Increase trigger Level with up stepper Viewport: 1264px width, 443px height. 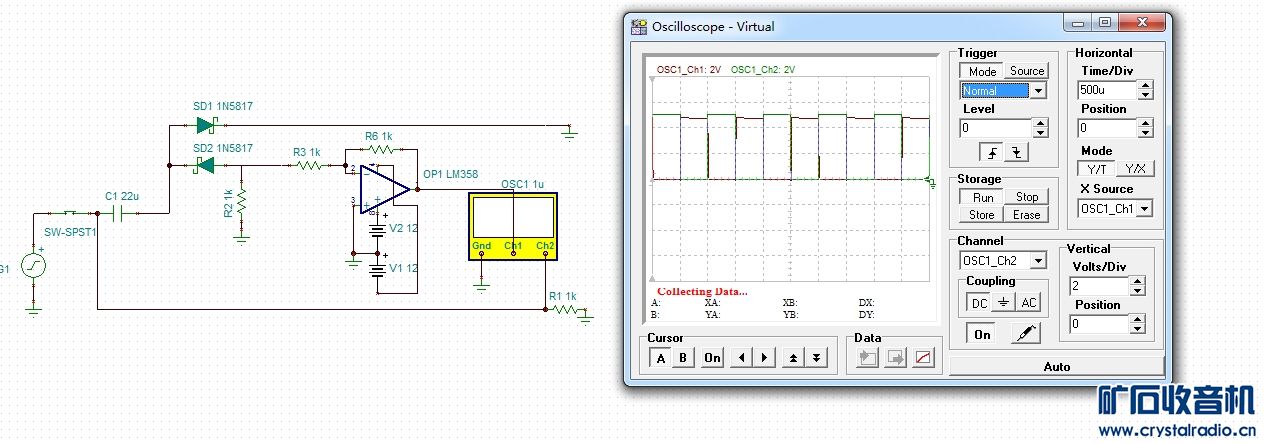click(x=1040, y=123)
